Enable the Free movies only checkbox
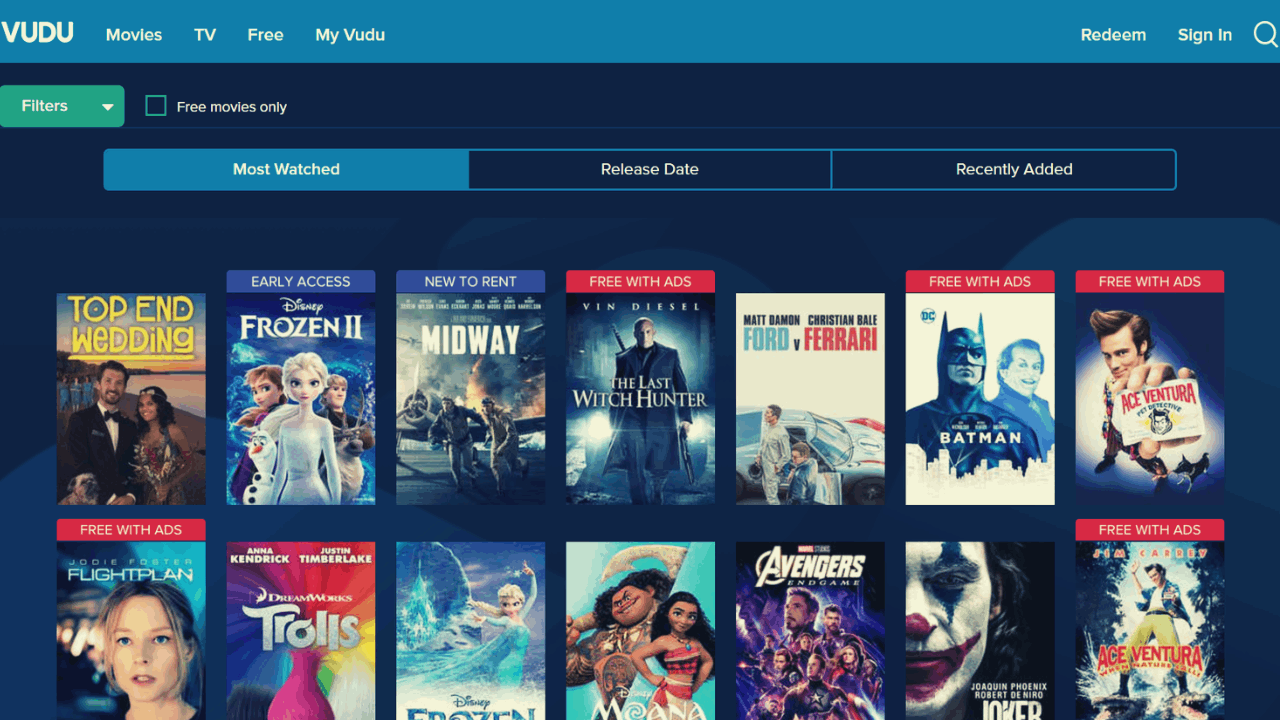Screen dimensions: 1280x720 (x=156, y=106)
